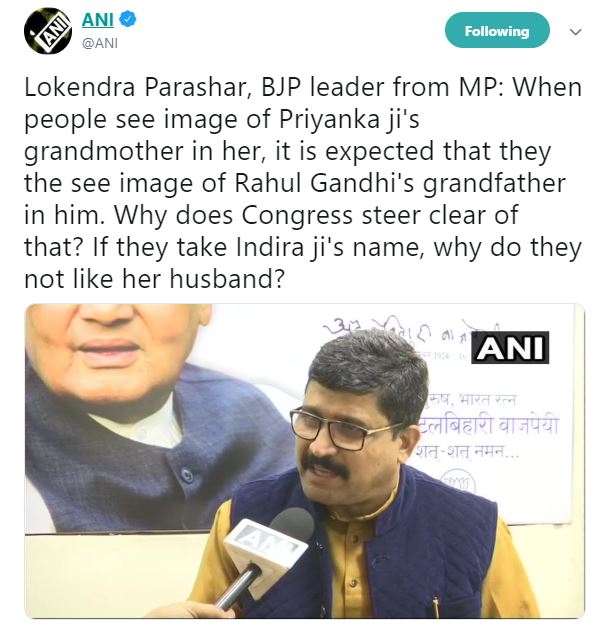Open the ANI display name link
Image resolution: width=612 pixels, height=629 pixels.
tap(98, 19)
